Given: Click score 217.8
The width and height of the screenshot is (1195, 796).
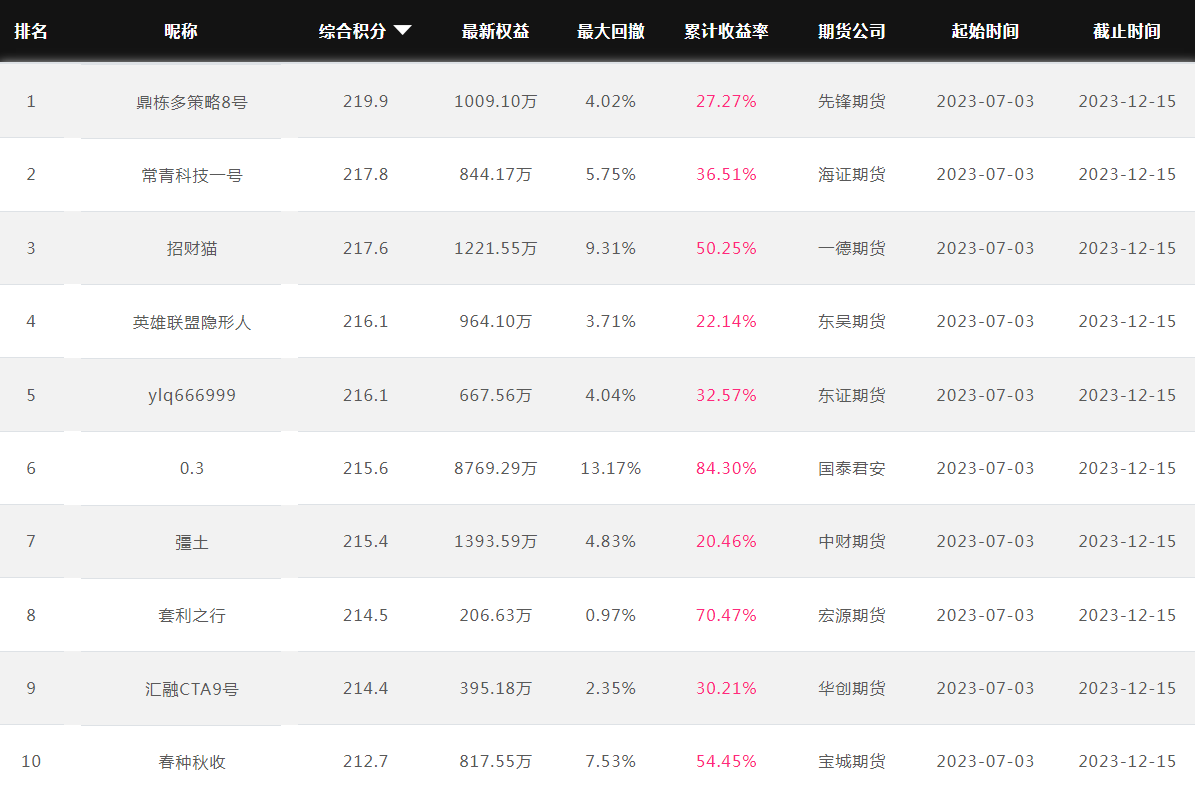Looking at the screenshot, I should coord(365,175).
